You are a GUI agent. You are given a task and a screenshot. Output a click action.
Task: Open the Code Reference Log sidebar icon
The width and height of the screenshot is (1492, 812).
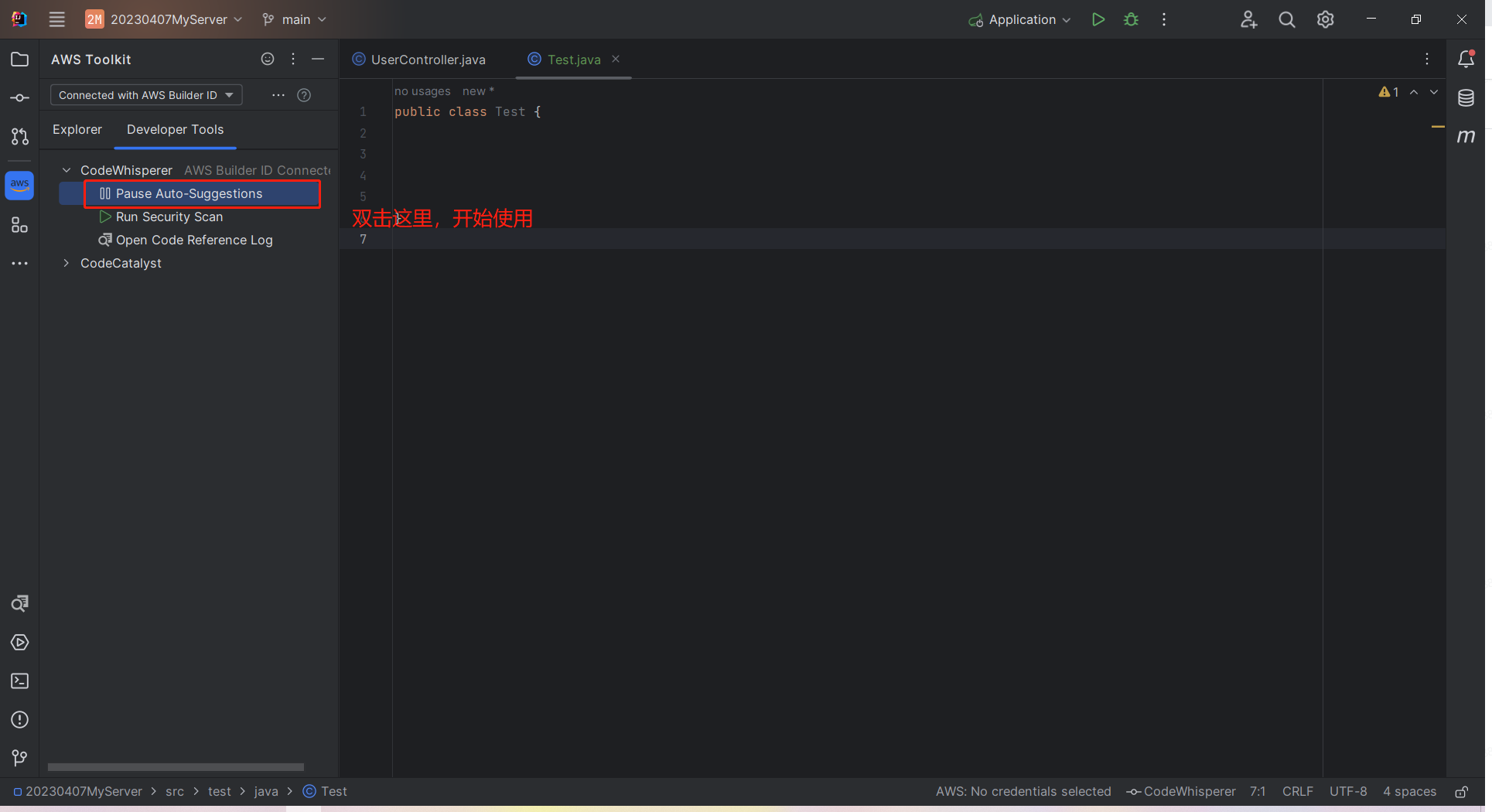20,603
